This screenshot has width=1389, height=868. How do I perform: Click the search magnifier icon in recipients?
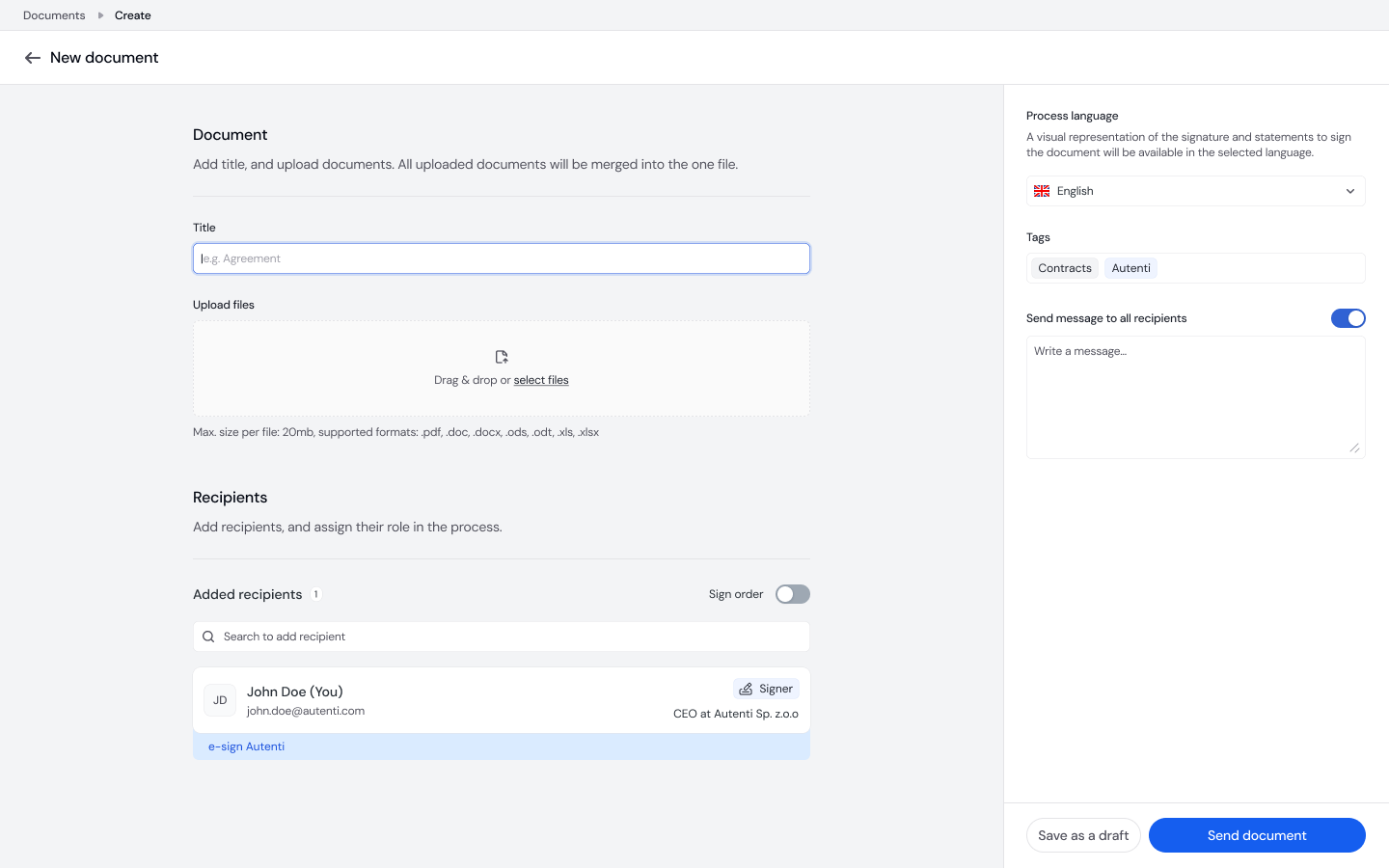208,637
